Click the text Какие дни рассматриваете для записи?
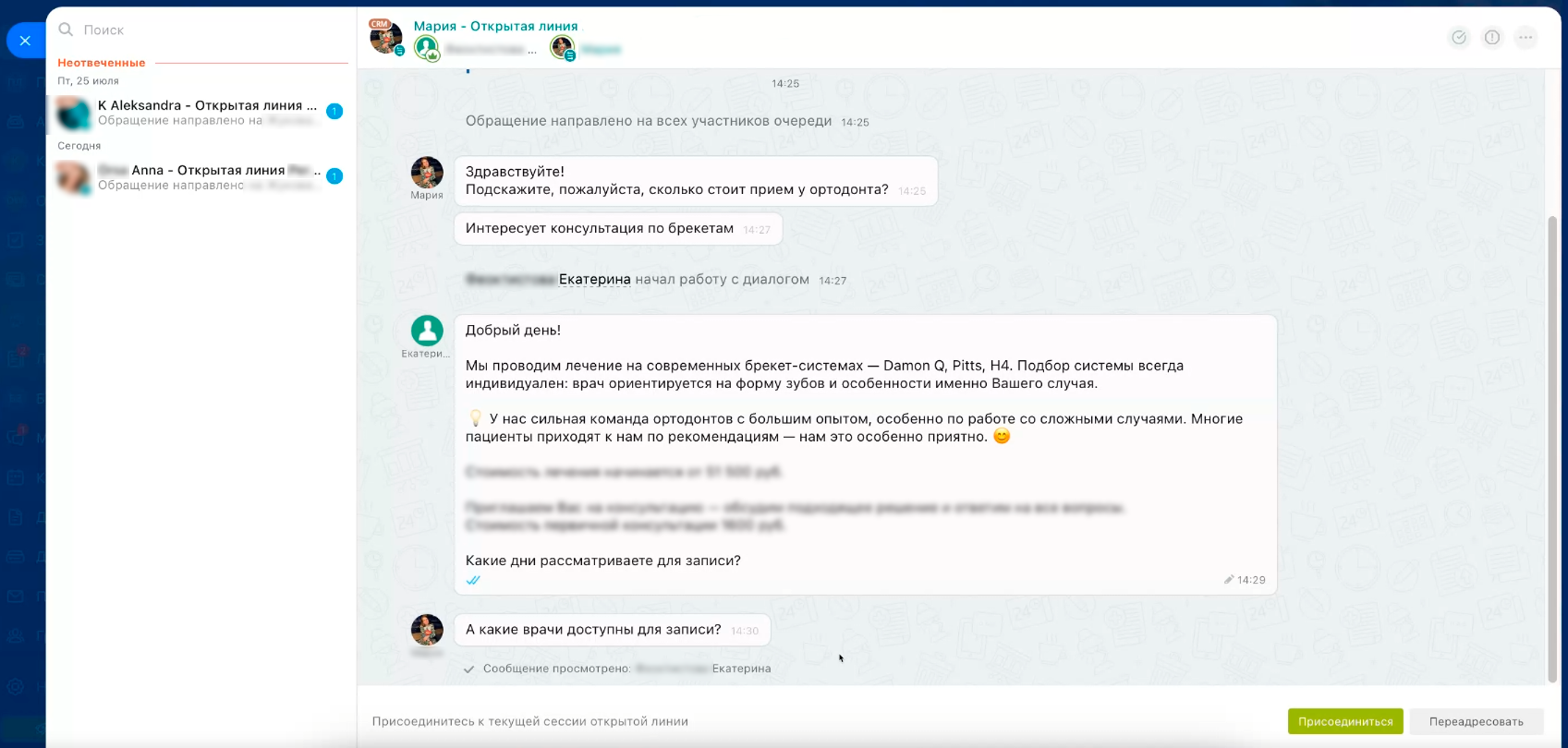The height and width of the screenshot is (748, 1568). 603,561
